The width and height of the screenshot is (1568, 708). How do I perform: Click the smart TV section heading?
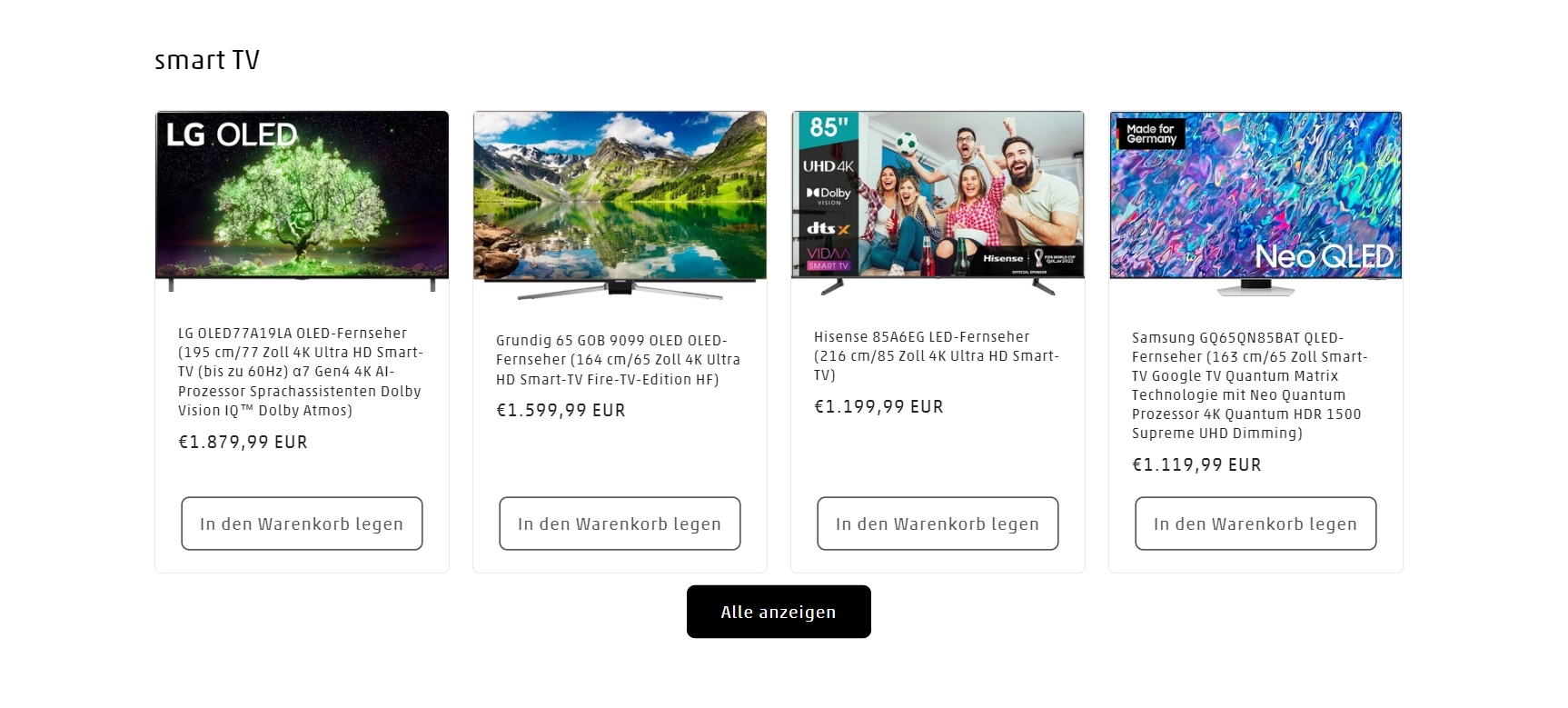coord(207,60)
